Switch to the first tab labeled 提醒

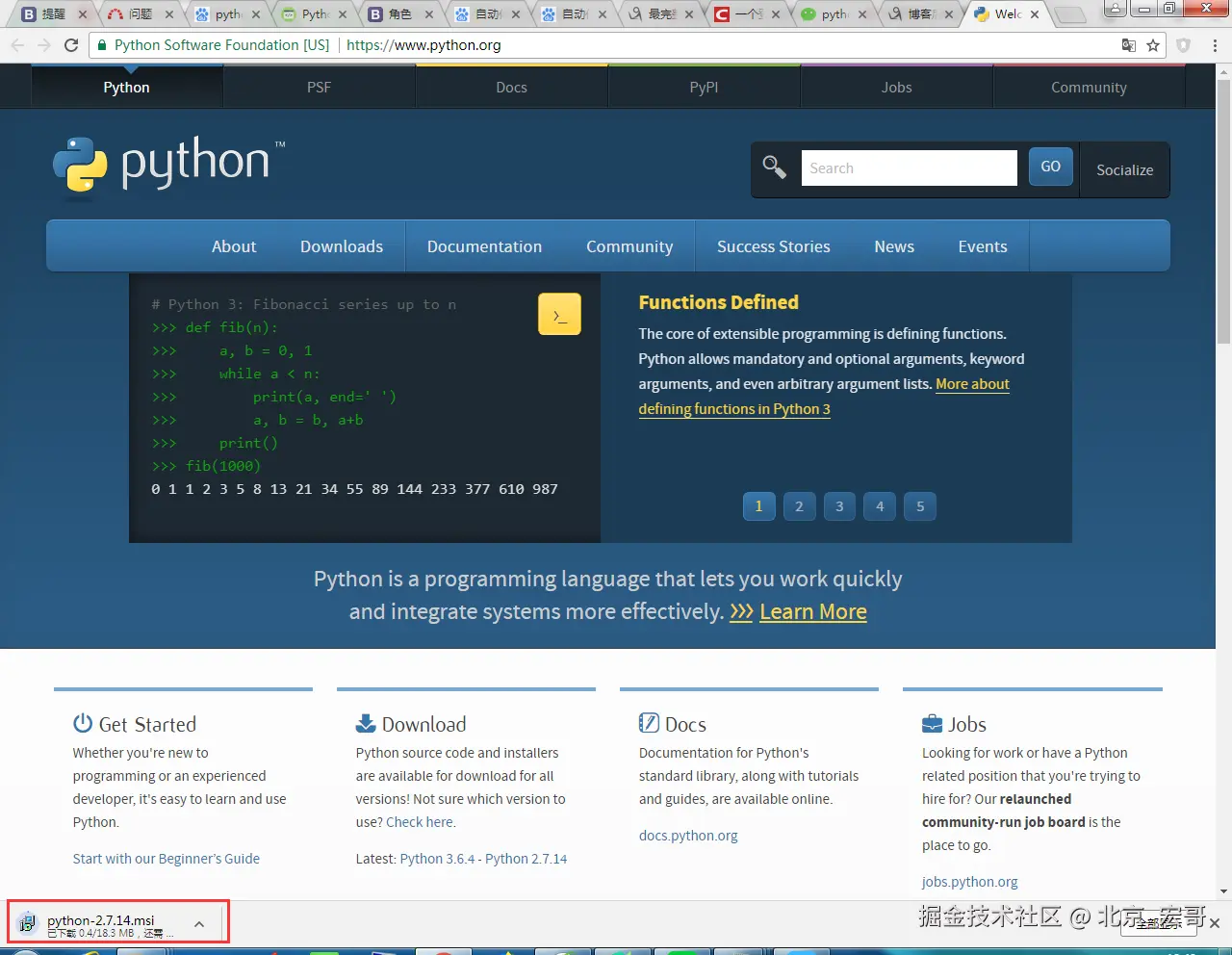(x=53, y=14)
